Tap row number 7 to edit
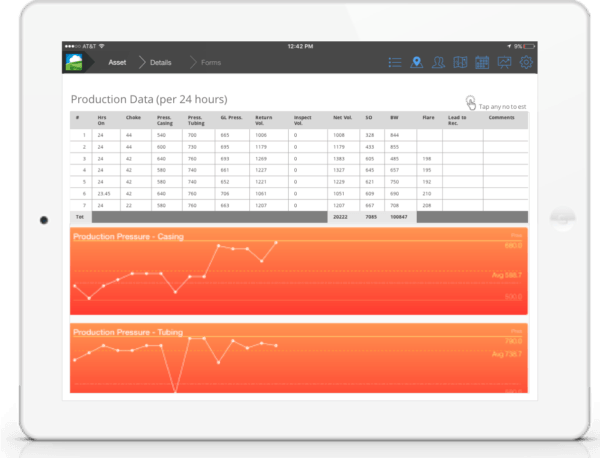Viewport: 600px width, 458px height. click(x=84, y=205)
